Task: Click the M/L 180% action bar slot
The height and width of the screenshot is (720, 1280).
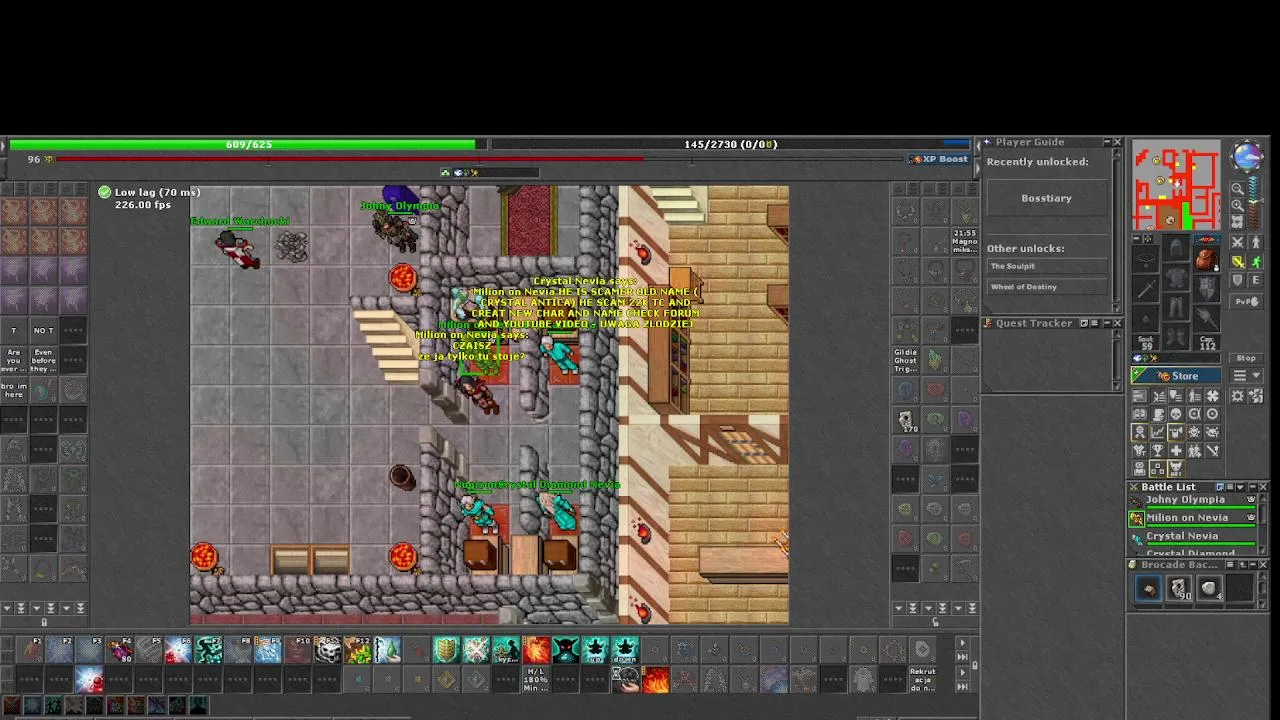Action: pos(536,680)
